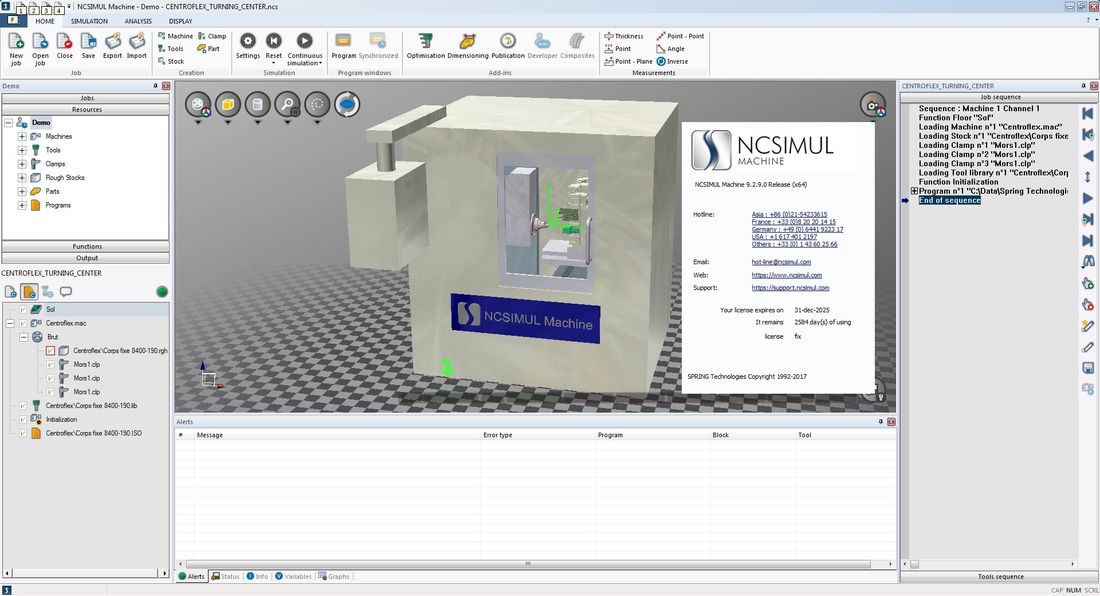Select the Thickness measurement tool
The width and height of the screenshot is (1100, 596).
tap(624, 36)
